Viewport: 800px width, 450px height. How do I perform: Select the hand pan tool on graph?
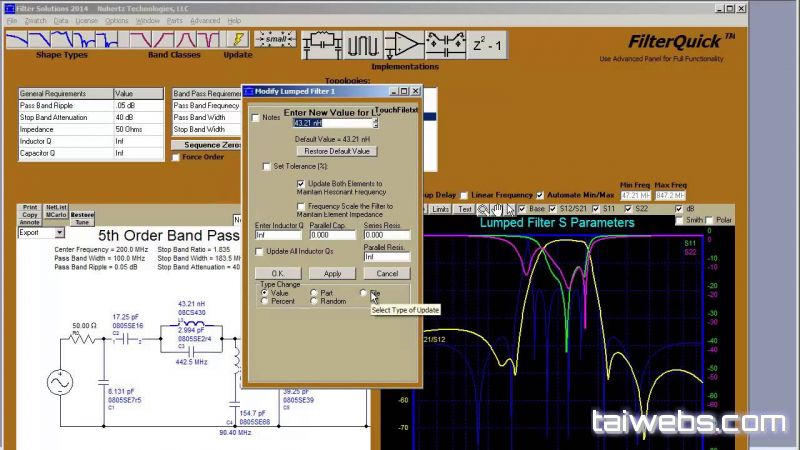click(497, 209)
